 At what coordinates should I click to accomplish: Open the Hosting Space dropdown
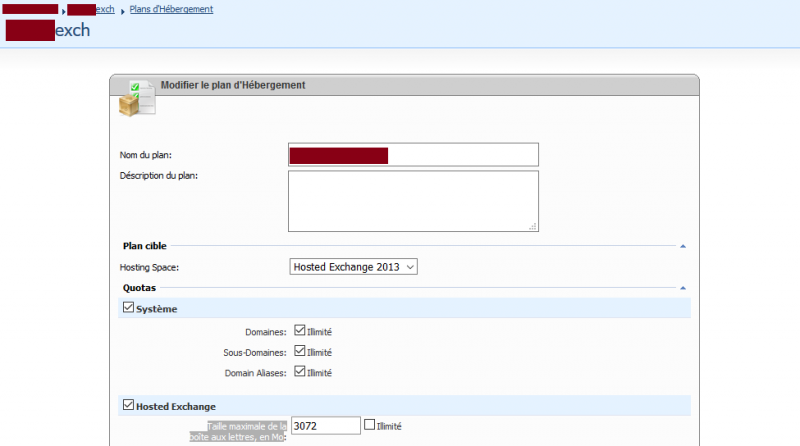353,267
